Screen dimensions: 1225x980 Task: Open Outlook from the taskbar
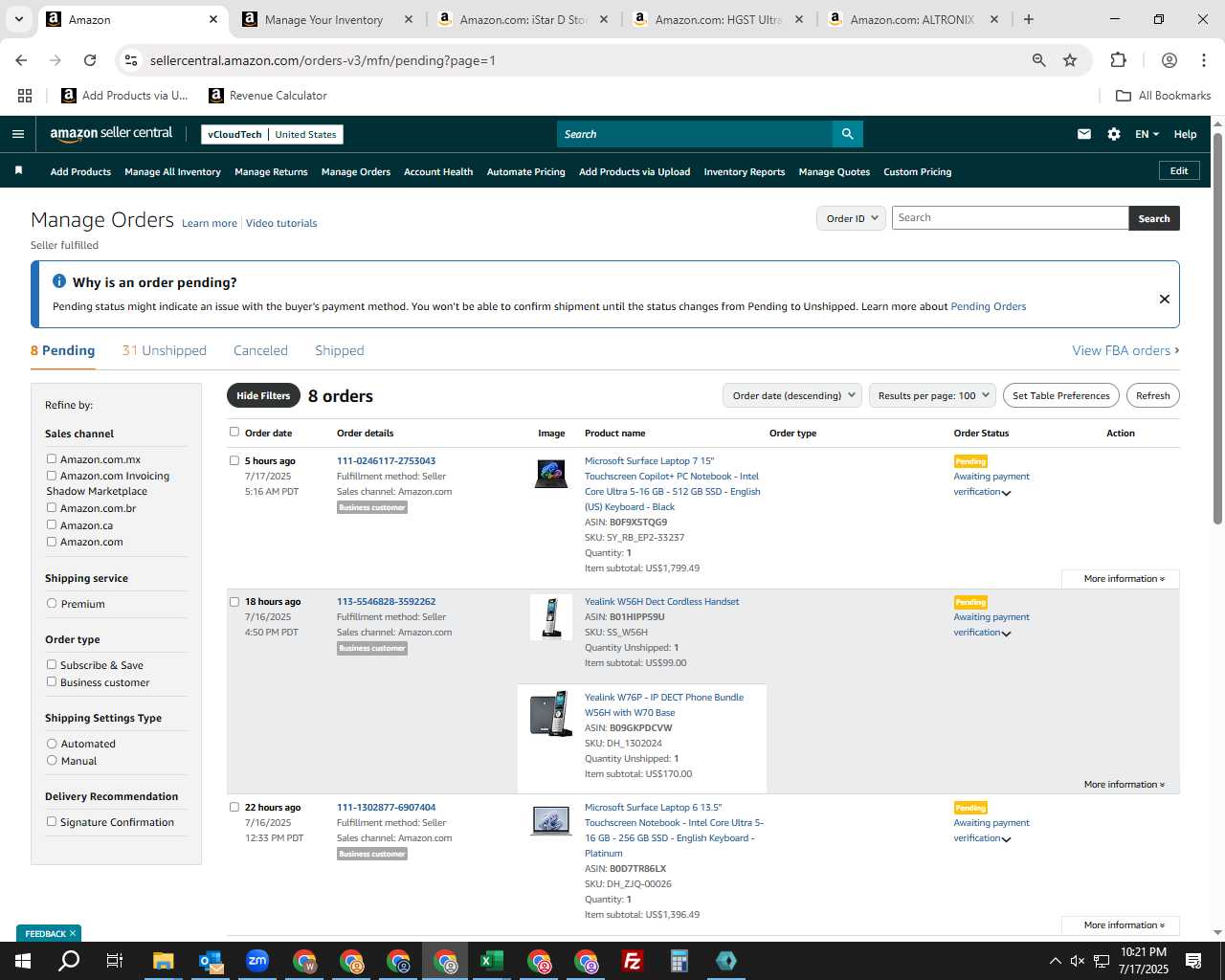pos(210,961)
